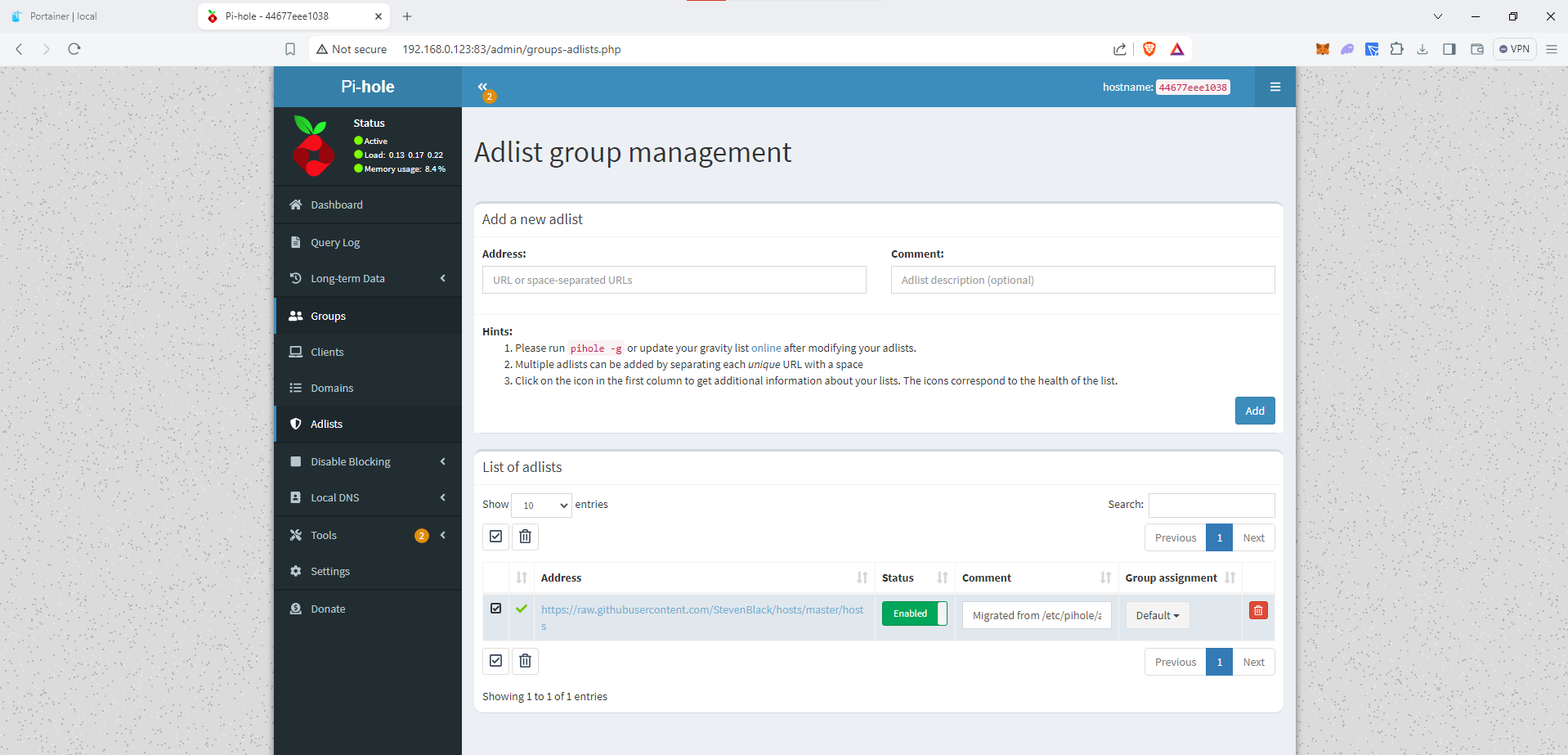1568x755 pixels.
Task: Open the Brave Wallet icon
Action: (x=1476, y=49)
